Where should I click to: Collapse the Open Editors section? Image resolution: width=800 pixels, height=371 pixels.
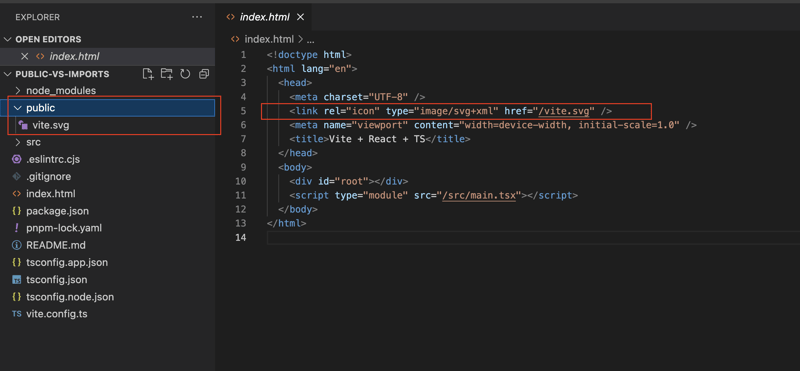8,39
